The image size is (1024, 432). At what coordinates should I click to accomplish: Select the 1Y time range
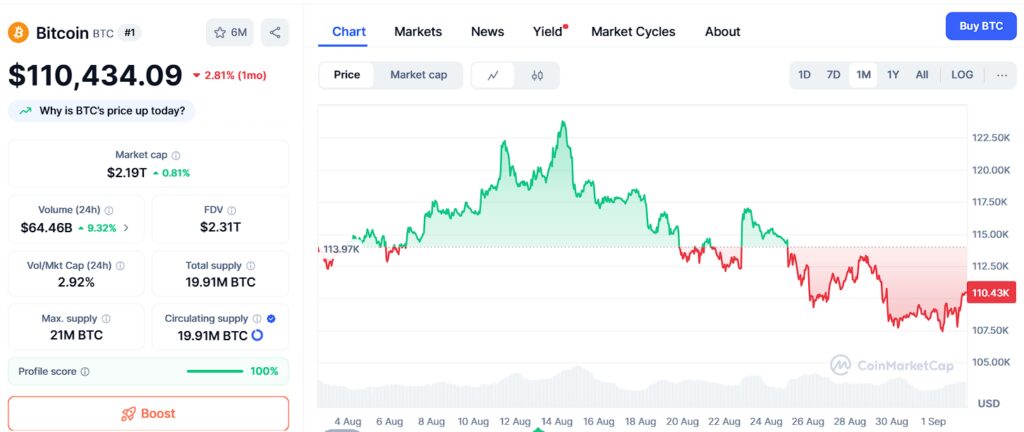893,75
